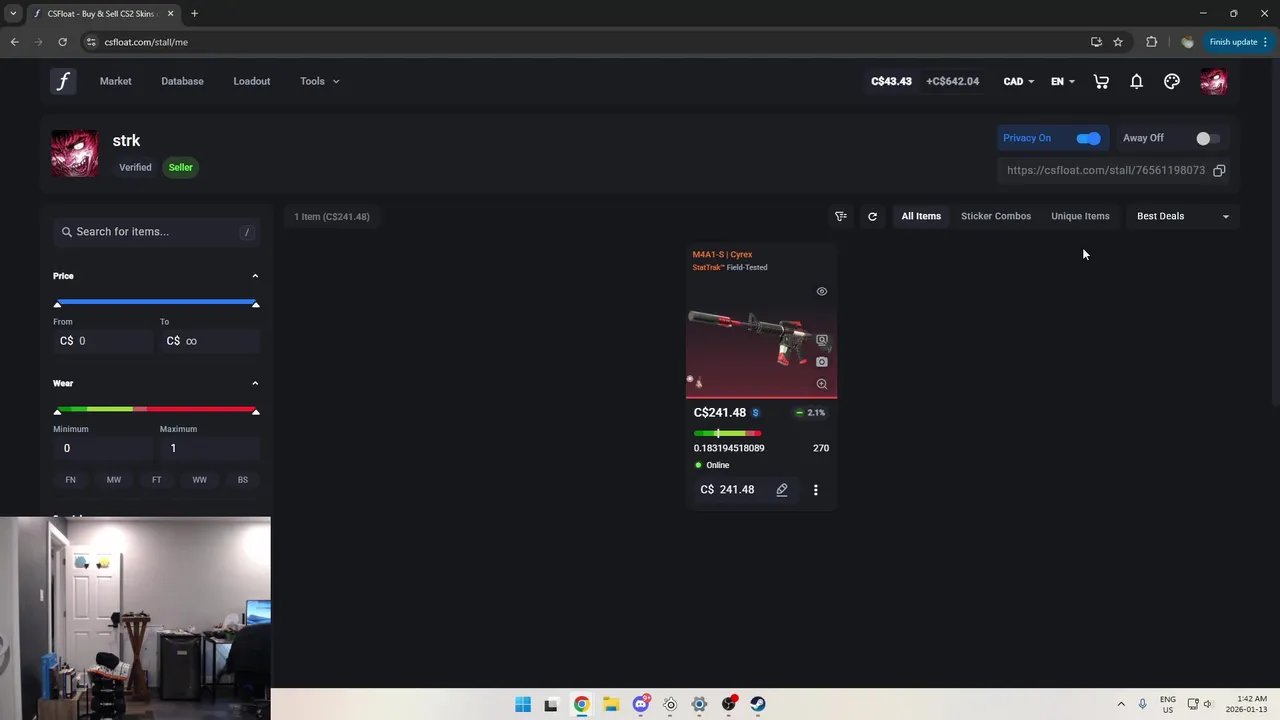This screenshot has width=1280, height=720.
Task: Go to the Market page
Action: pyautogui.click(x=115, y=81)
